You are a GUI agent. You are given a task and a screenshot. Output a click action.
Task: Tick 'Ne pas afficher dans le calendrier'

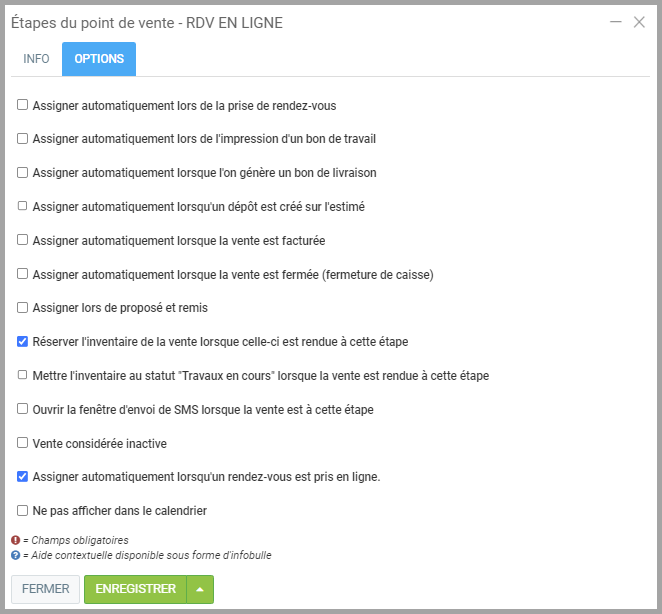[x=23, y=510]
